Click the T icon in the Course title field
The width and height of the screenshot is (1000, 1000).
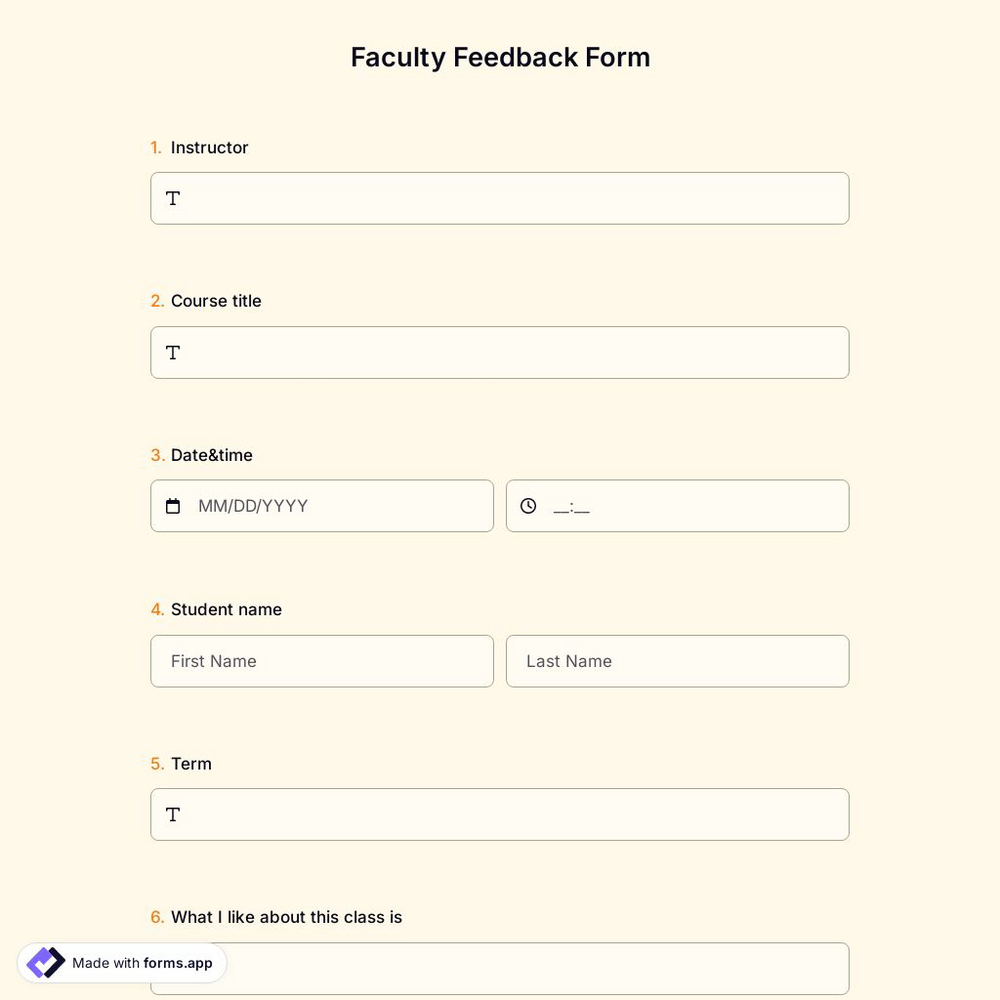coord(172,352)
